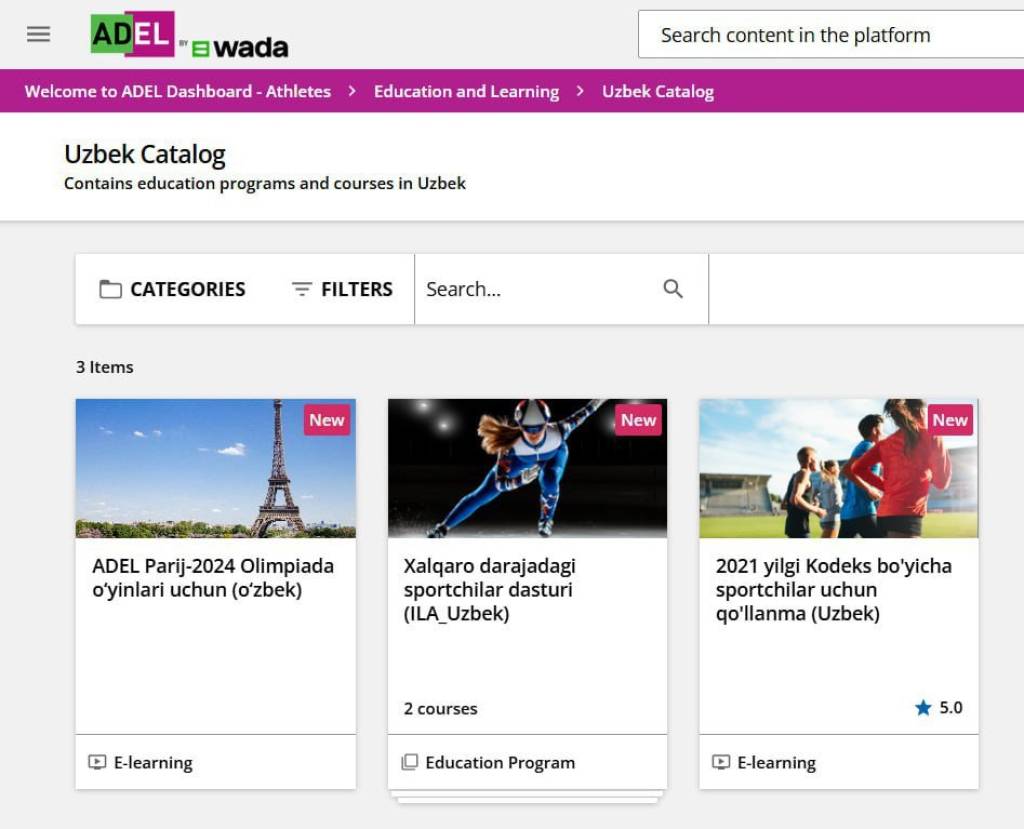1024x829 pixels.
Task: Open the speed skater program thumbnail
Action: click(527, 468)
